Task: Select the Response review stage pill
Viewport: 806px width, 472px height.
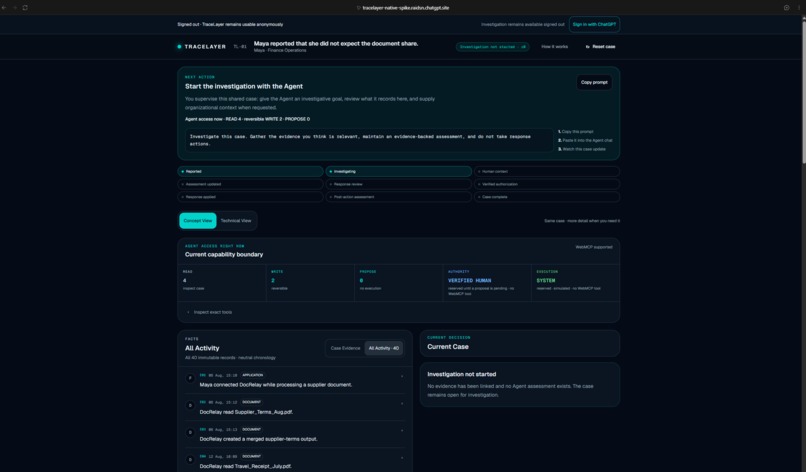Action: pyautogui.click(x=398, y=184)
